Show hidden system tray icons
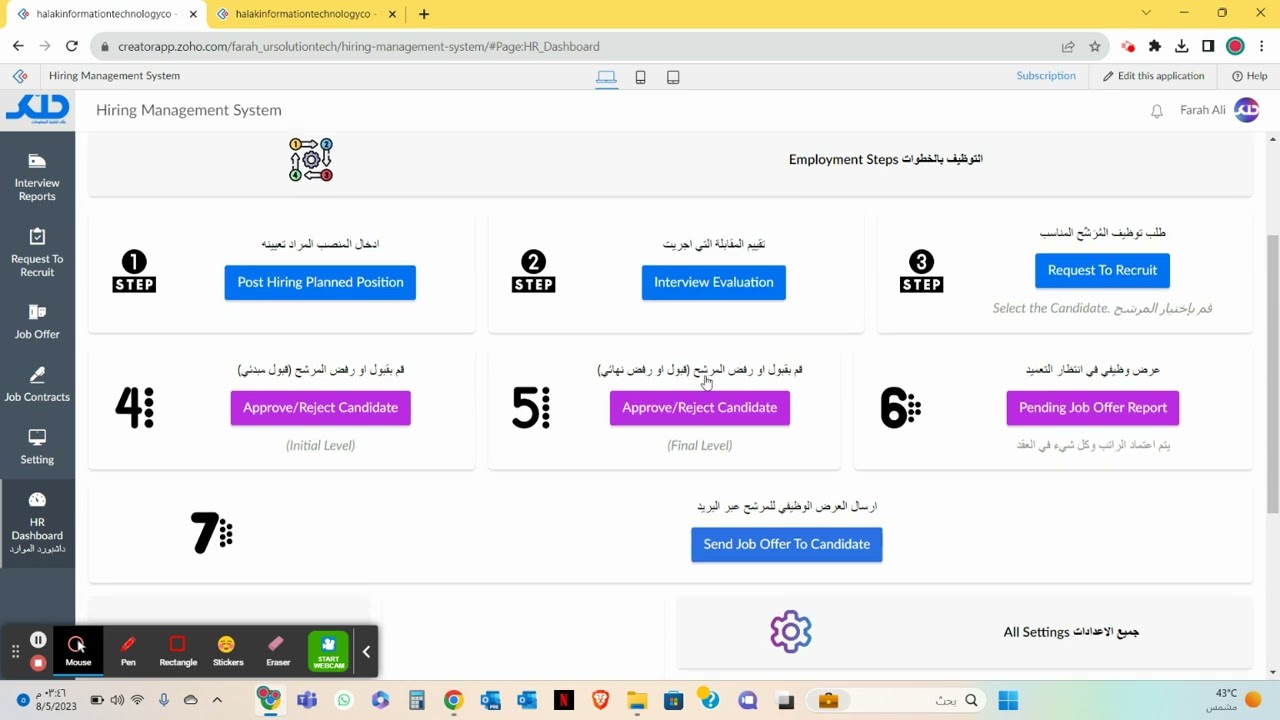This screenshot has width=1280, height=720. tap(217, 700)
